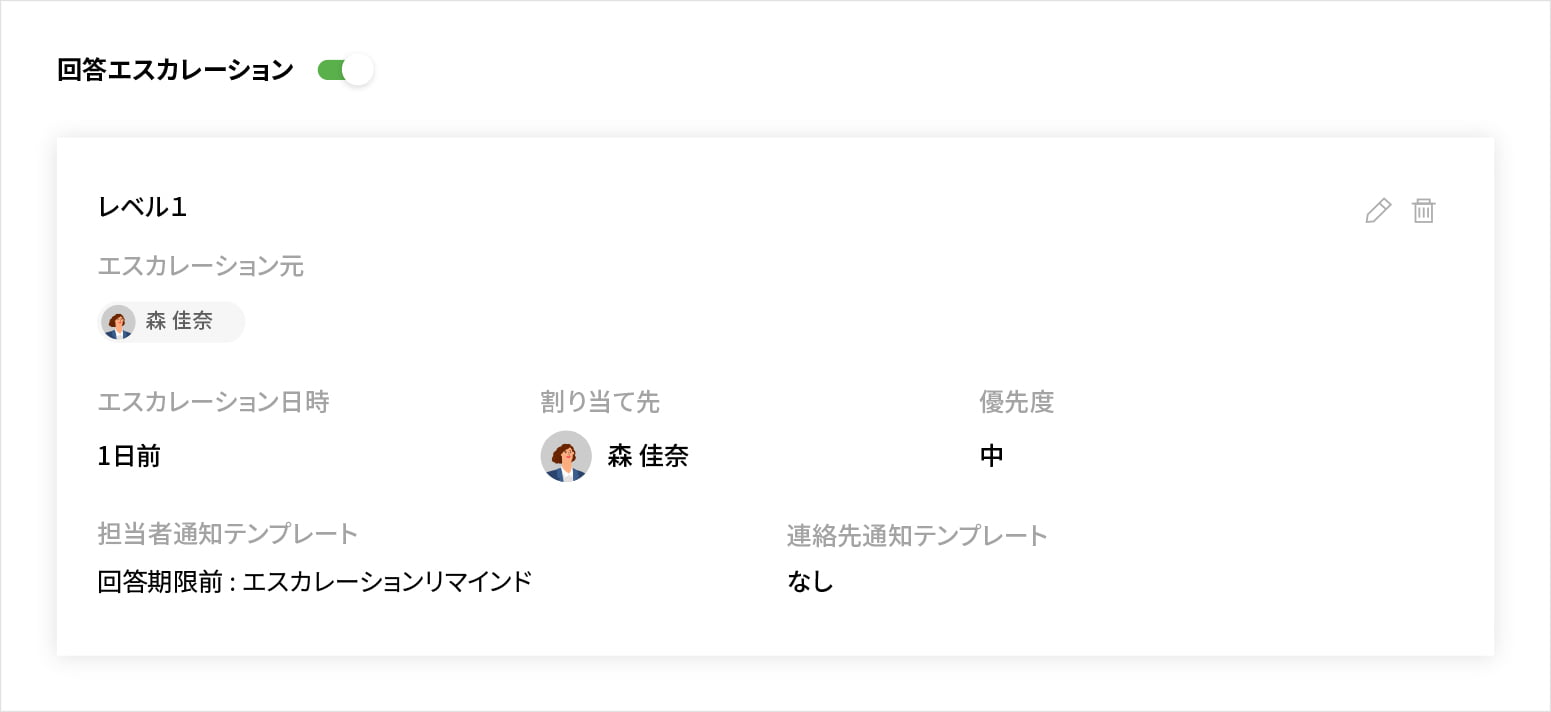The width and height of the screenshot is (1551, 712).
Task: Click the 優先度 label
Action: tap(1016, 402)
